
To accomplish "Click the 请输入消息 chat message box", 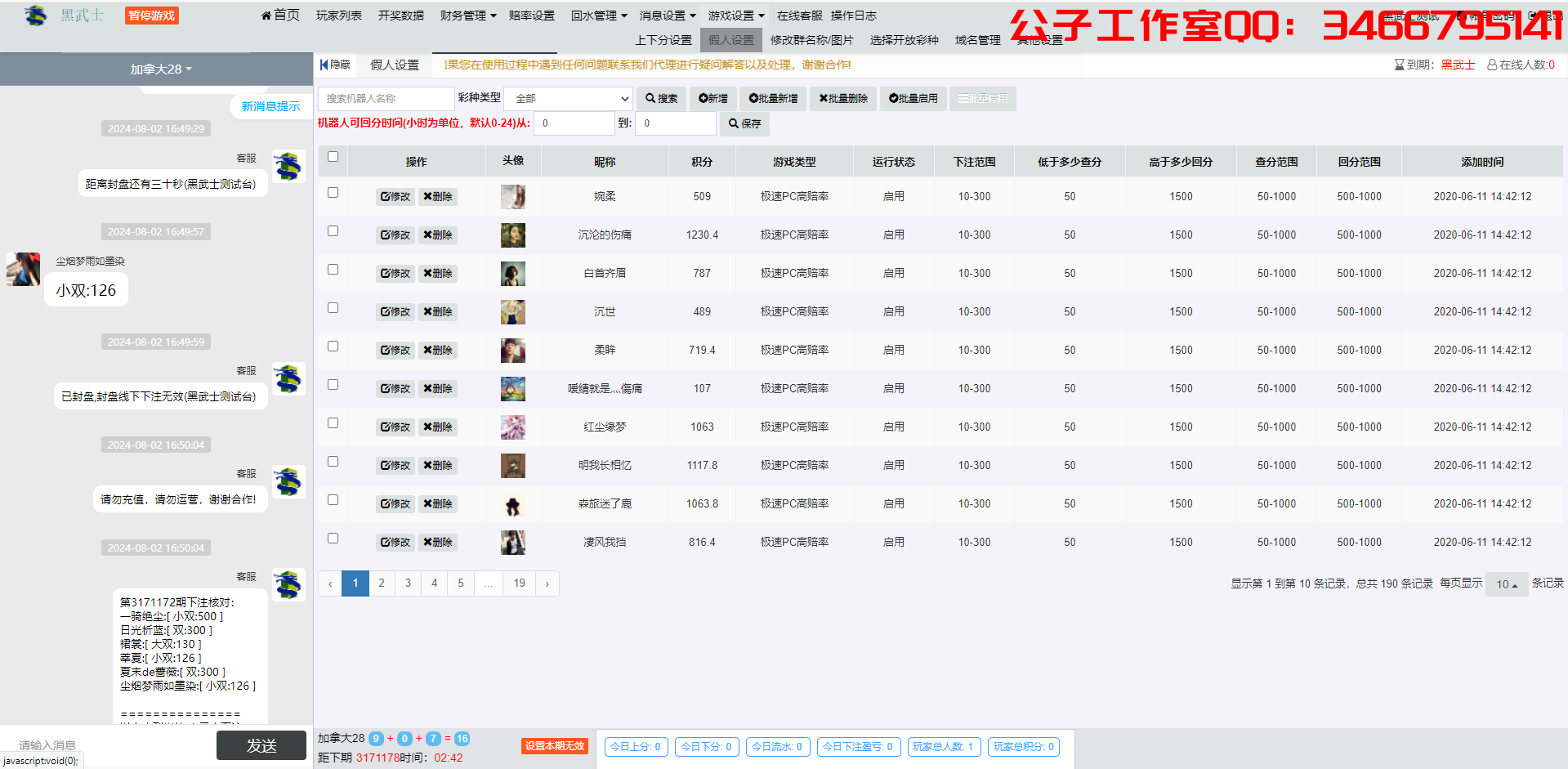I will pos(109,745).
